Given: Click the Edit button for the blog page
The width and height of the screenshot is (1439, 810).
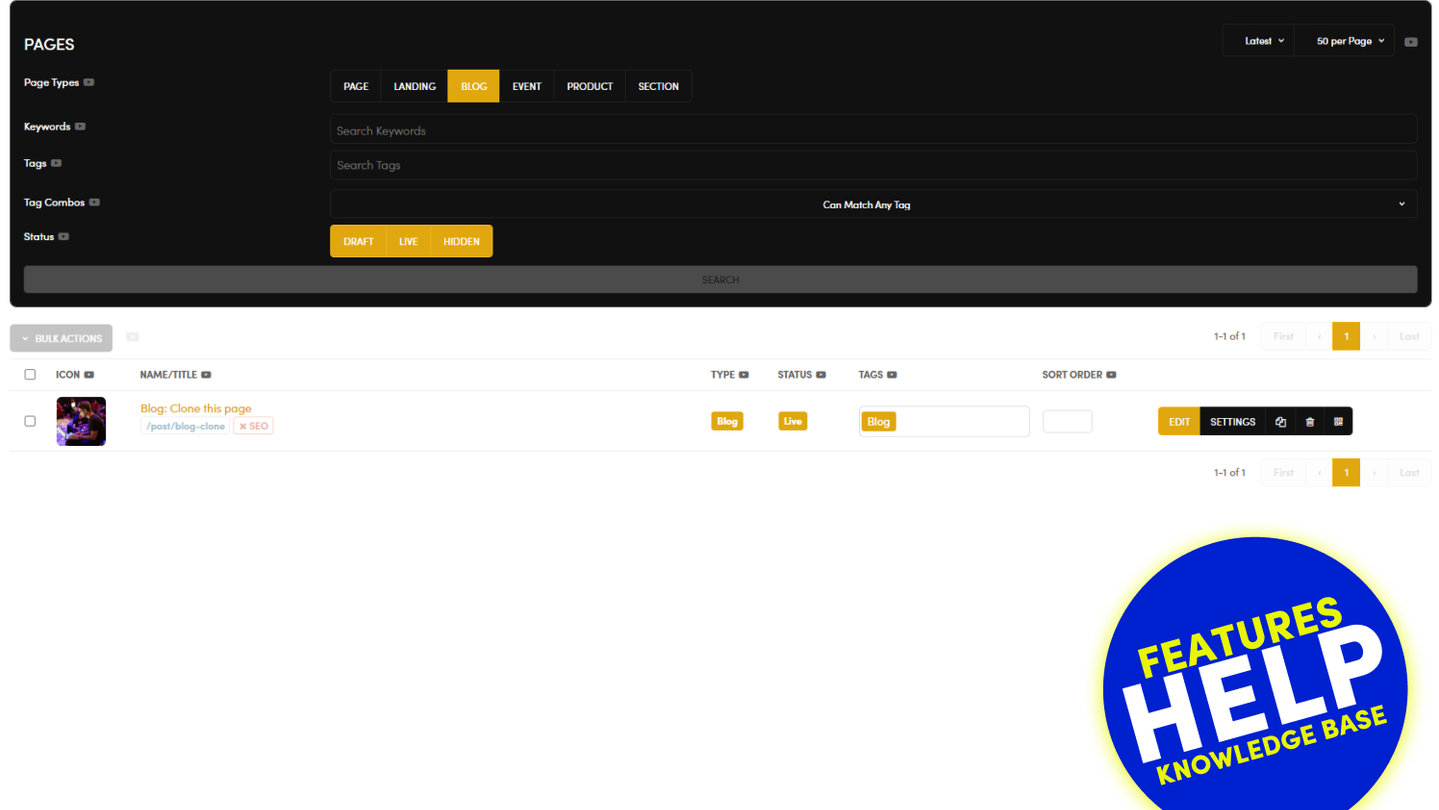Looking at the screenshot, I should (1179, 422).
